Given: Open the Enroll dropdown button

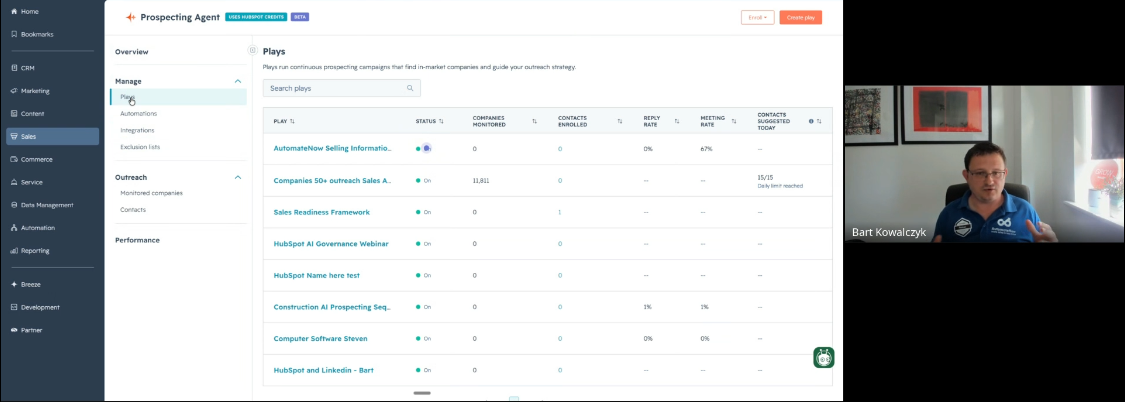Looking at the screenshot, I should [758, 17].
